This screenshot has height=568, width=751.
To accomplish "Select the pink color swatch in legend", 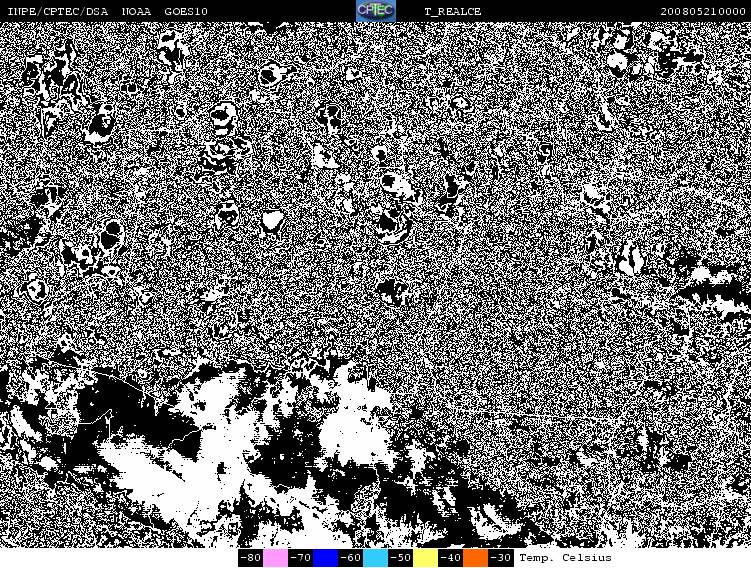I will coord(275,558).
